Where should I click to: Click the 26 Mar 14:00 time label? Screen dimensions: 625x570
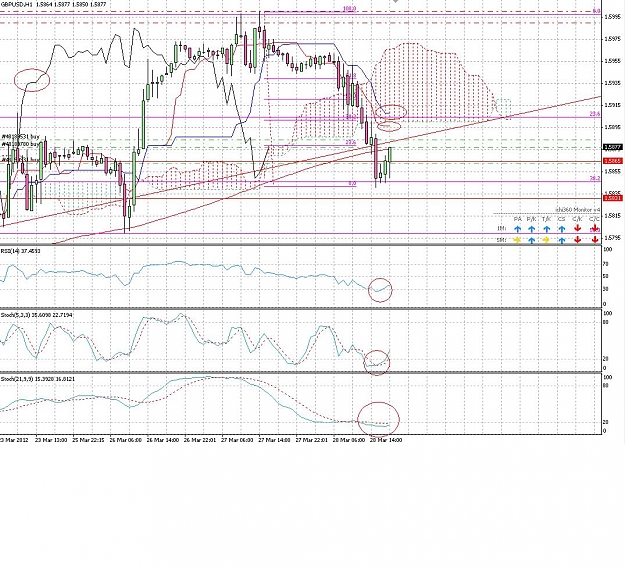pyautogui.click(x=163, y=440)
